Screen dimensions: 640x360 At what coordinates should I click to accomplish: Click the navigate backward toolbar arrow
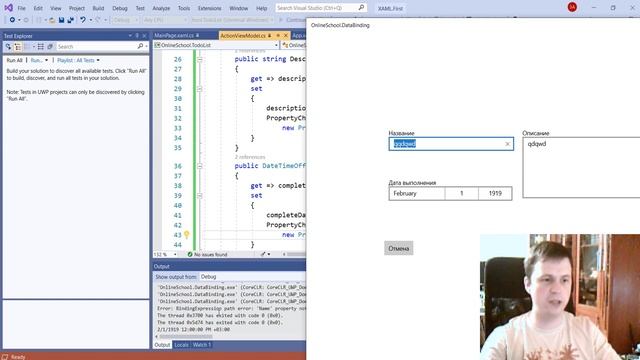tap(12, 20)
